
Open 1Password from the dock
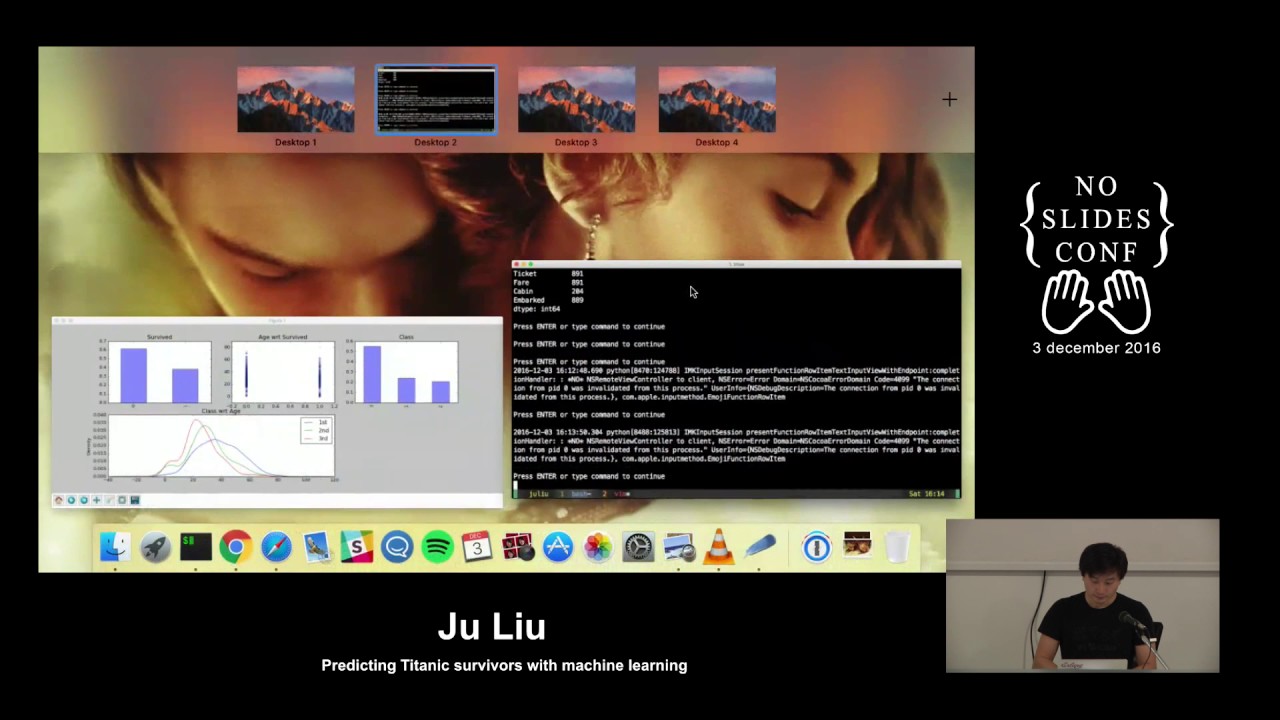pyautogui.click(x=817, y=547)
